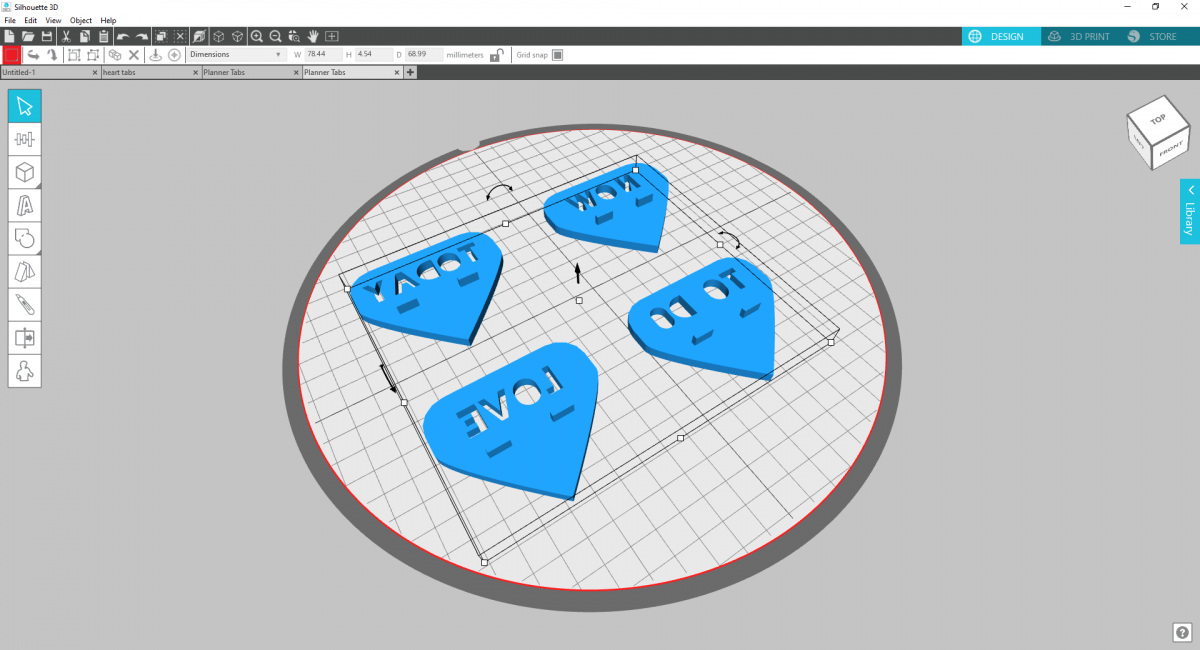Select the 3D Text tool
This screenshot has width=1200, height=650.
(x=25, y=205)
